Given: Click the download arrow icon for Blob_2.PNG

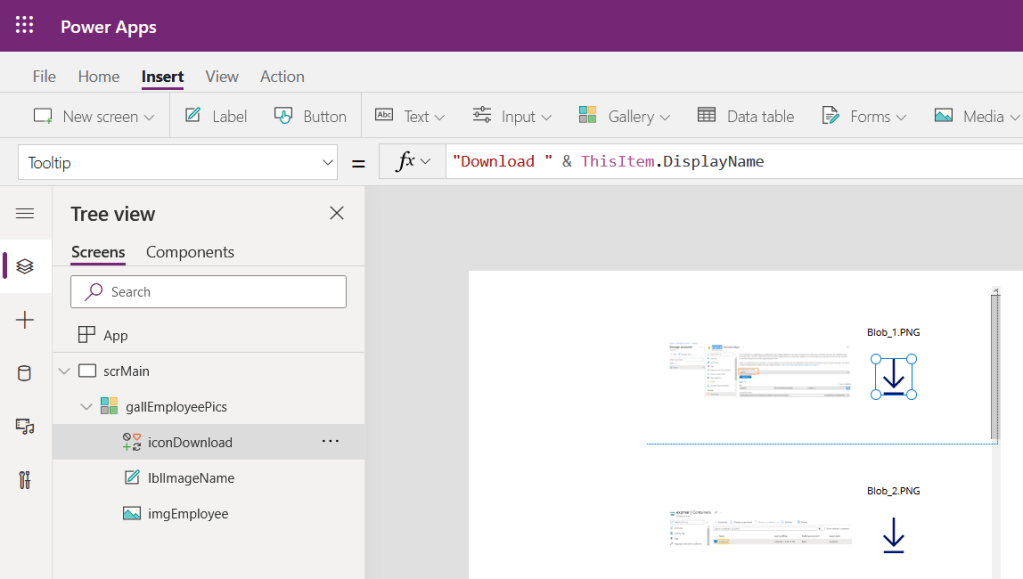Looking at the screenshot, I should (893, 535).
